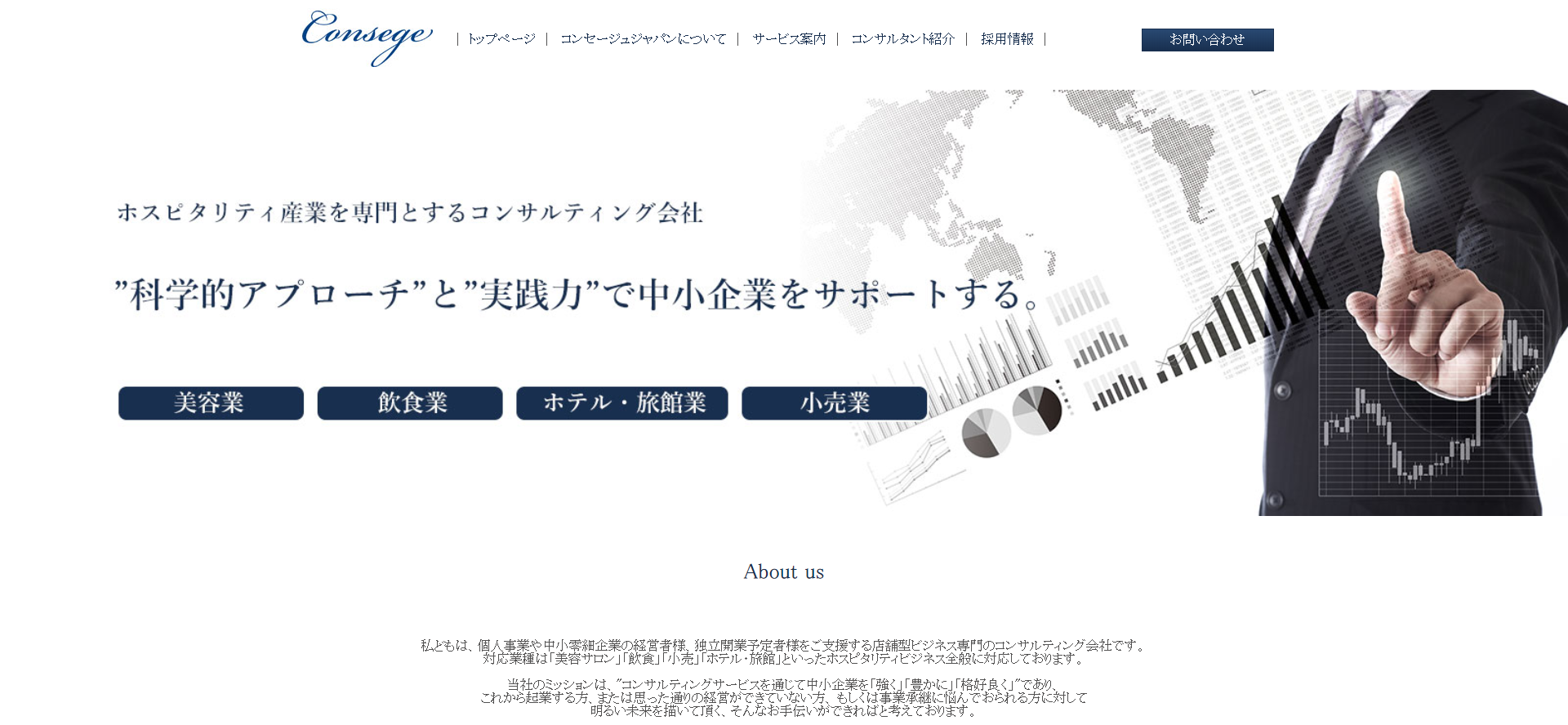Click the About us heading
Image resolution: width=1568 pixels, height=725 pixels.
(784, 572)
